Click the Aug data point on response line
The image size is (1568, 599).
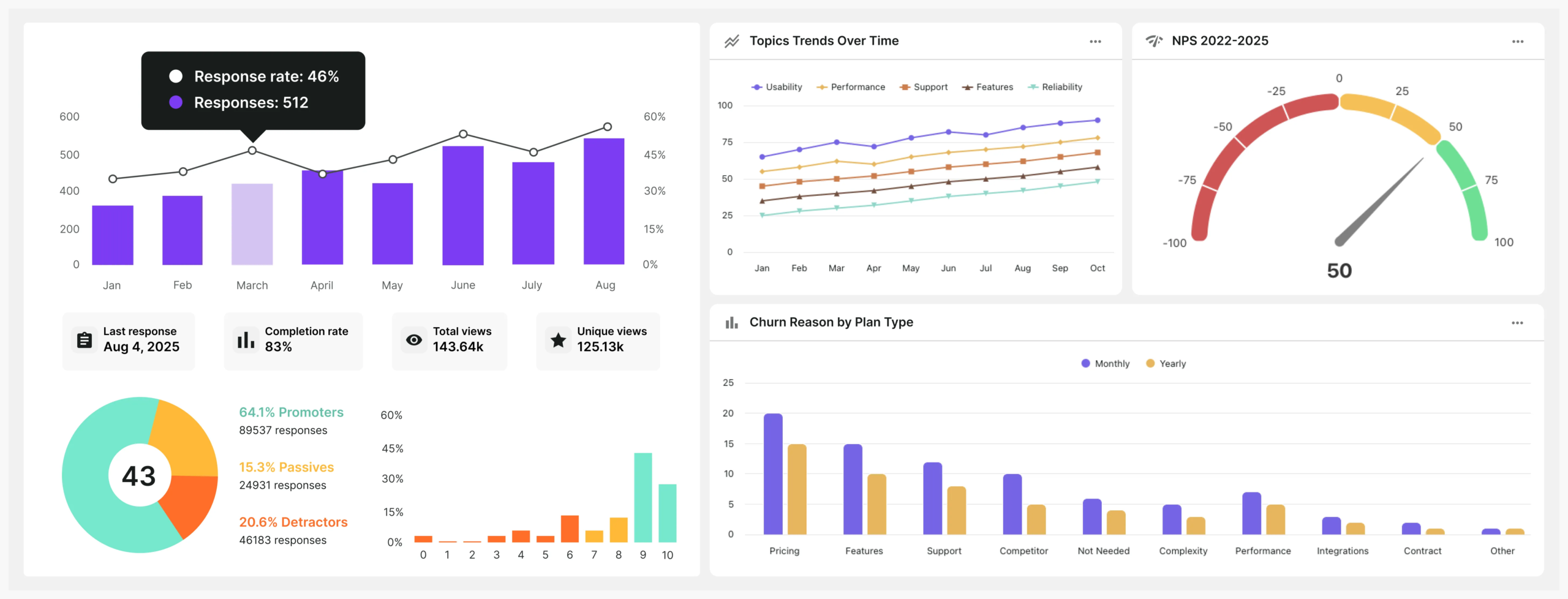pyautogui.click(x=607, y=127)
